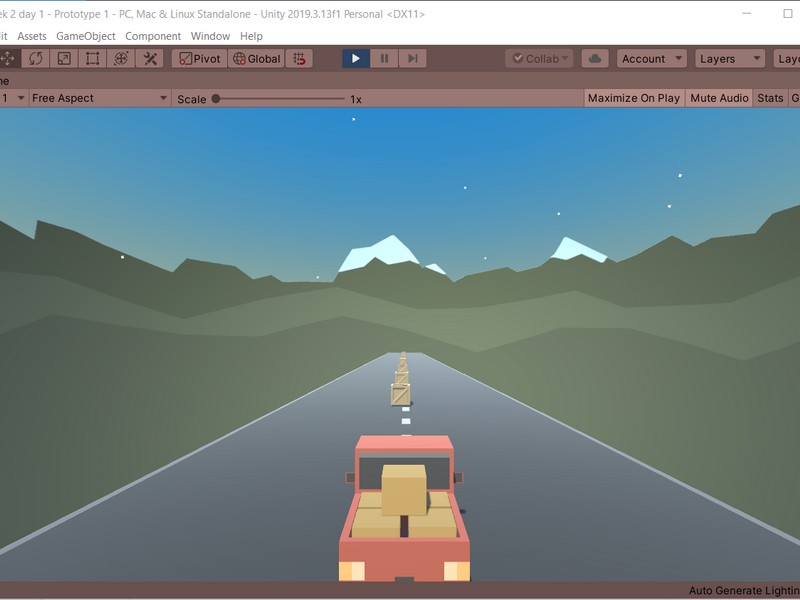
Task: Pause the running game
Action: click(x=385, y=58)
